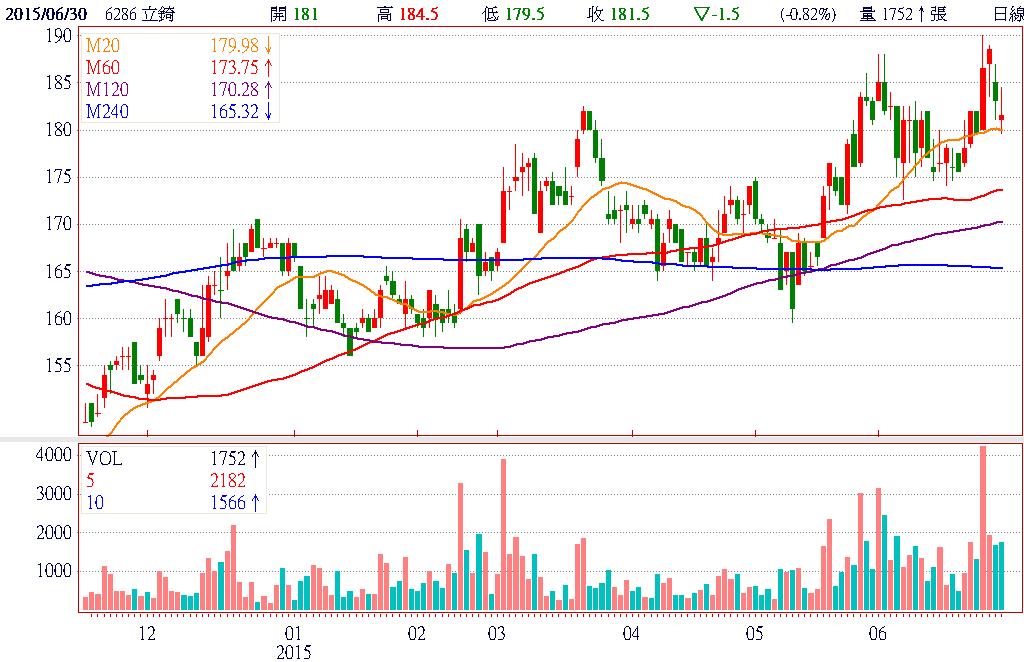Click the up arrow in the header volume reading

tap(917, 13)
